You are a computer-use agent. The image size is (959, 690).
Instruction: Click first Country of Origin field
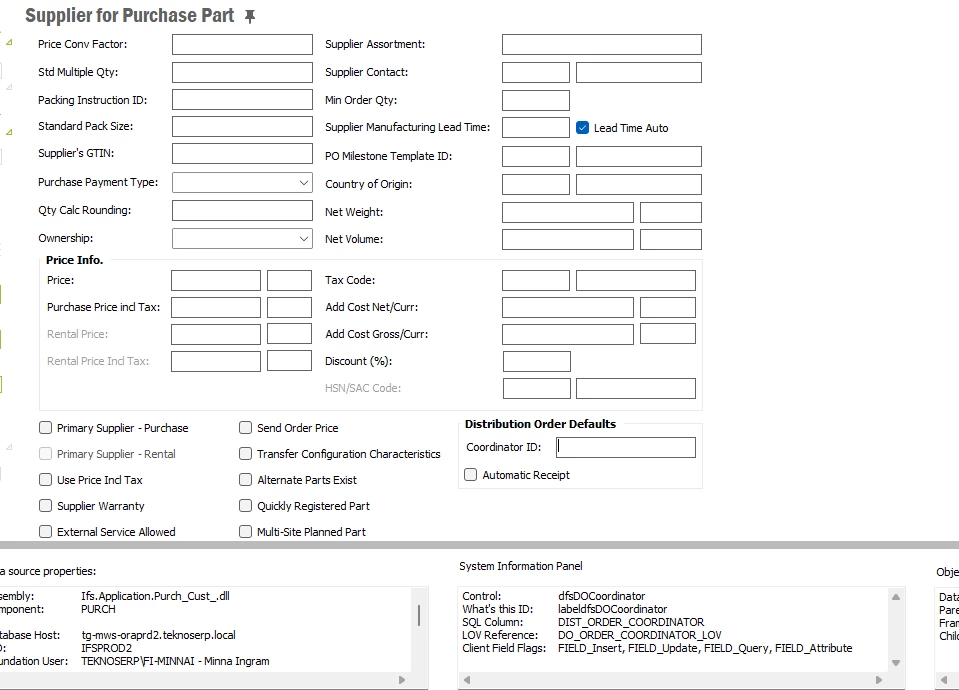536,184
